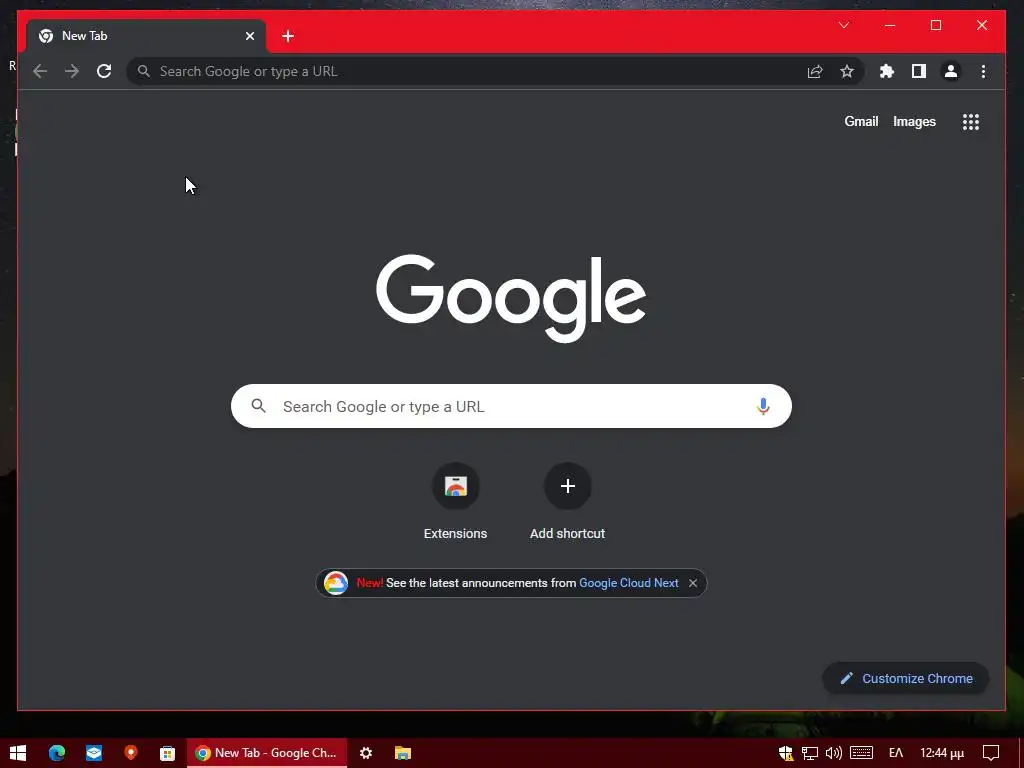
Task: Click the magnifier icon in the address bar
Action: (144, 71)
